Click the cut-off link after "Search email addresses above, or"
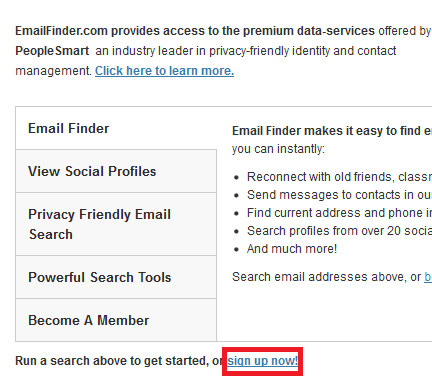Image resolution: width=432 pixels, height=382 pixels. click(x=428, y=277)
